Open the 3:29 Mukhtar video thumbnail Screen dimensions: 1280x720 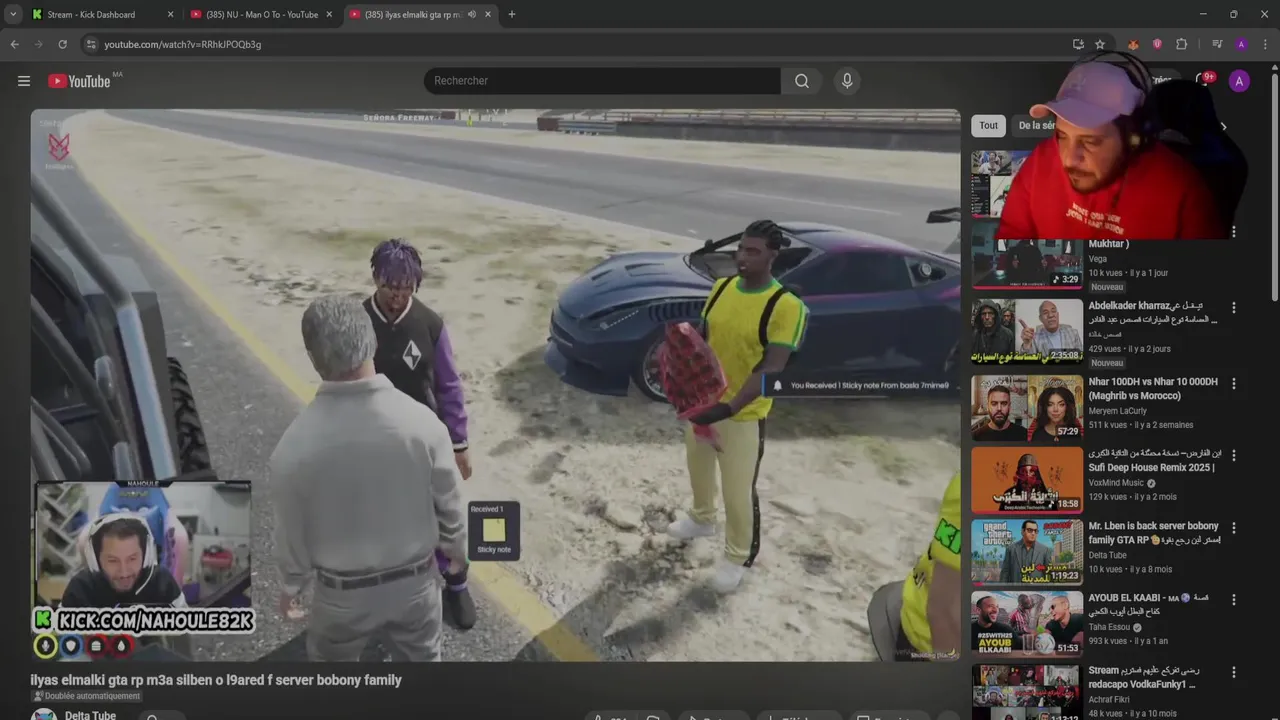pos(1027,257)
